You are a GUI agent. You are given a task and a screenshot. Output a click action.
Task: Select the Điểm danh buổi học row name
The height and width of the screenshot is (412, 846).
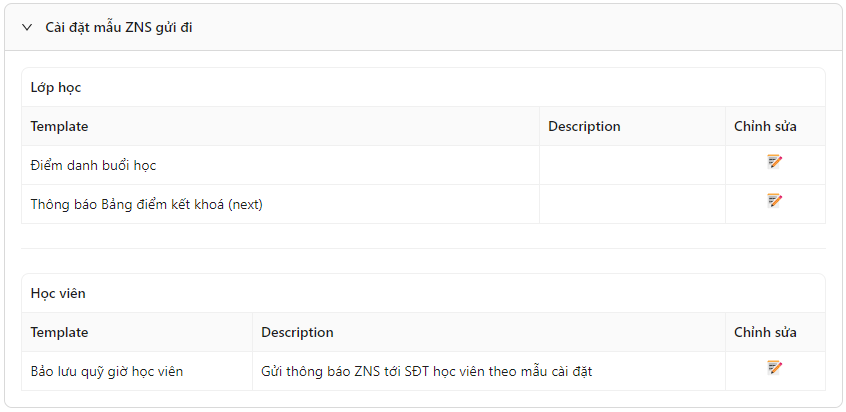93,166
